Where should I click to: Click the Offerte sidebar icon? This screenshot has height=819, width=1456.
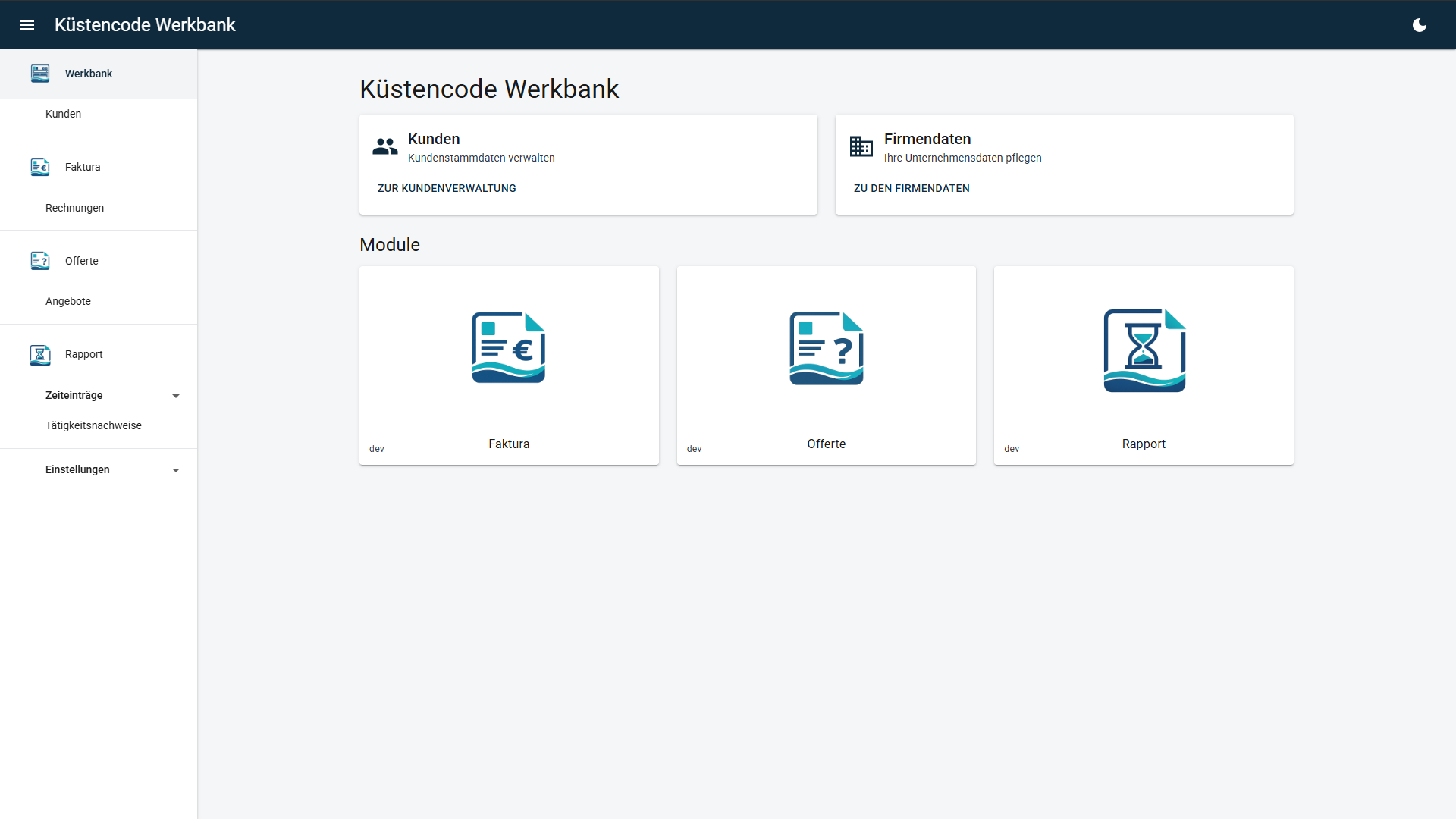coord(39,261)
